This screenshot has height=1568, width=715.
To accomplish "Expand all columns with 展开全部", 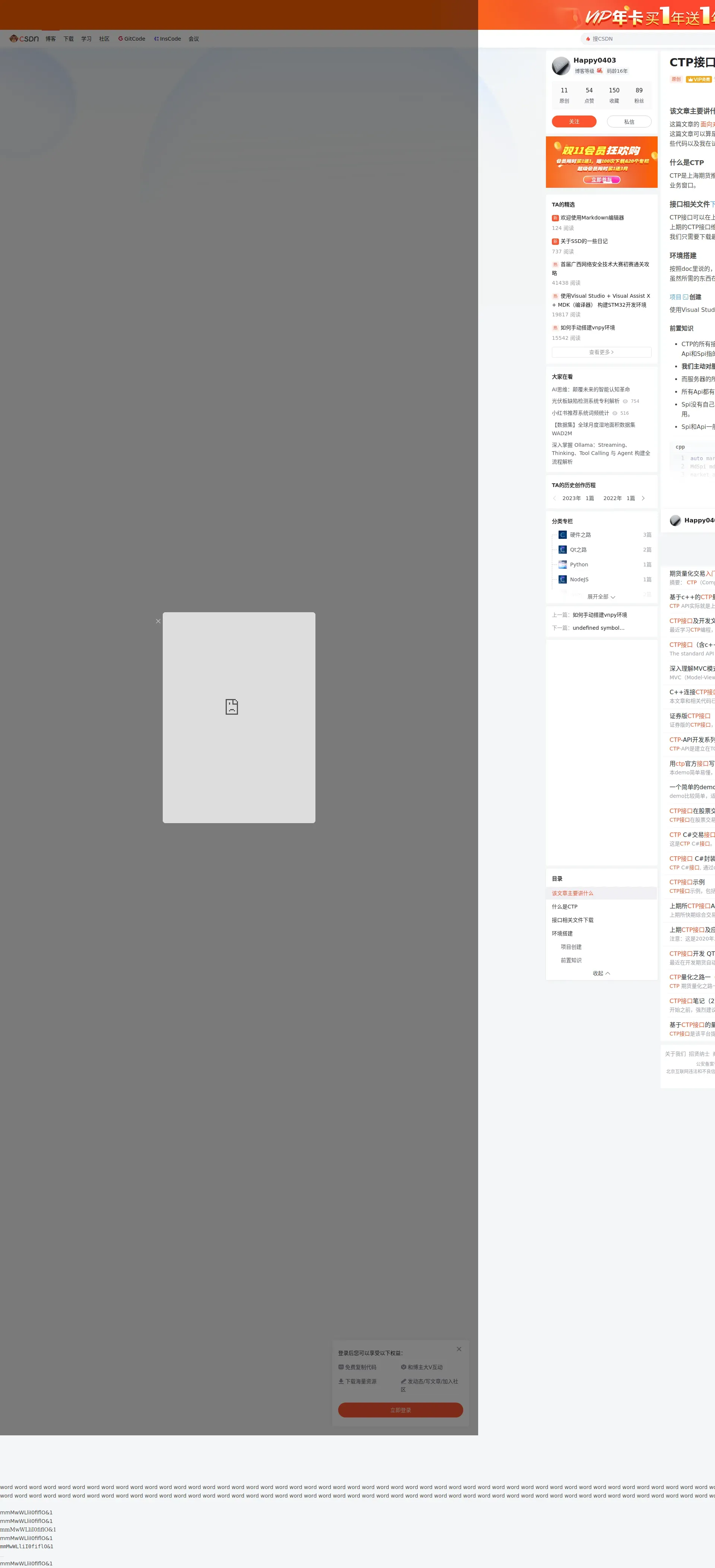I will click(601, 597).
